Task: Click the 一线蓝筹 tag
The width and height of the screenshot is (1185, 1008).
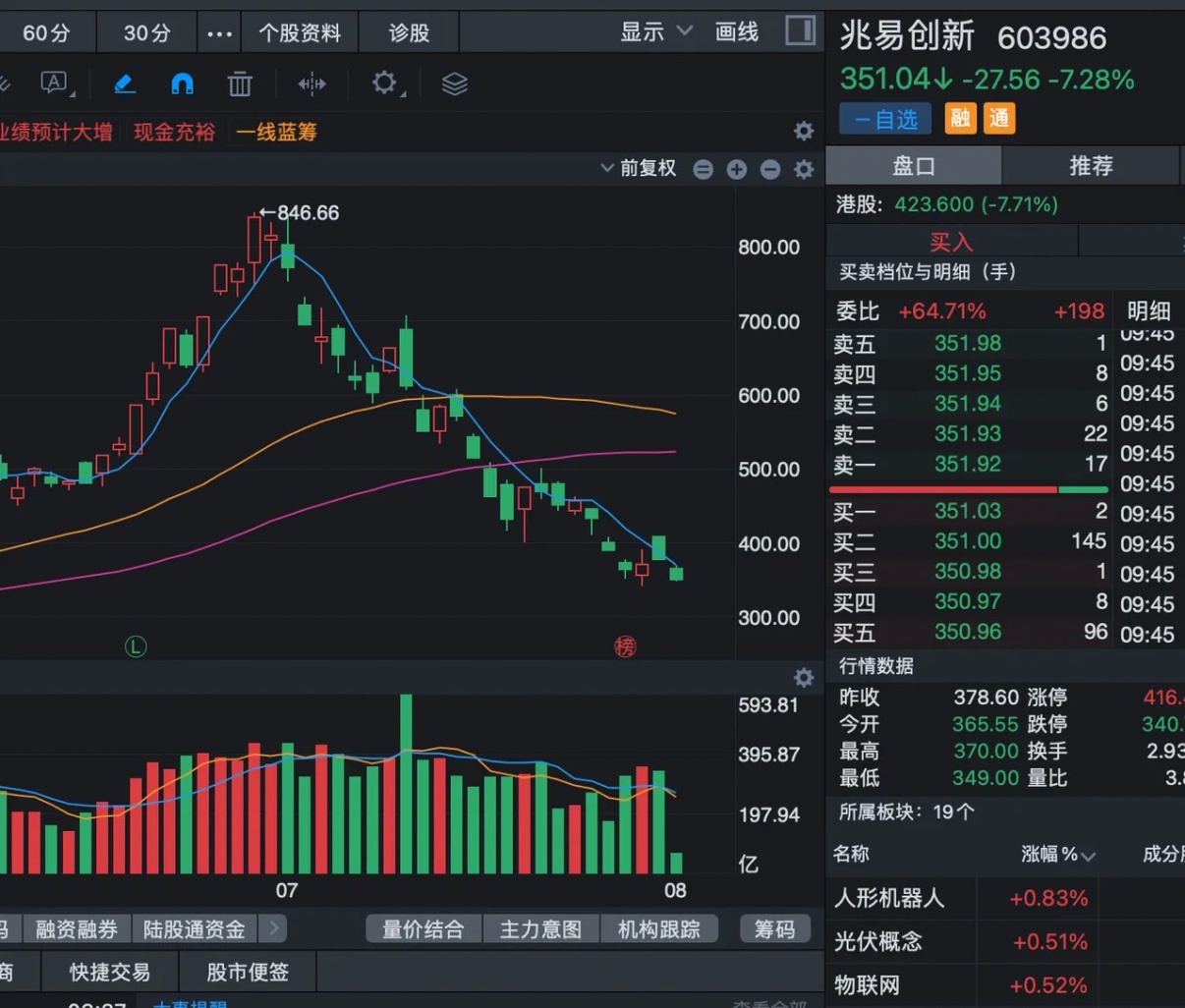Action: pos(276,132)
